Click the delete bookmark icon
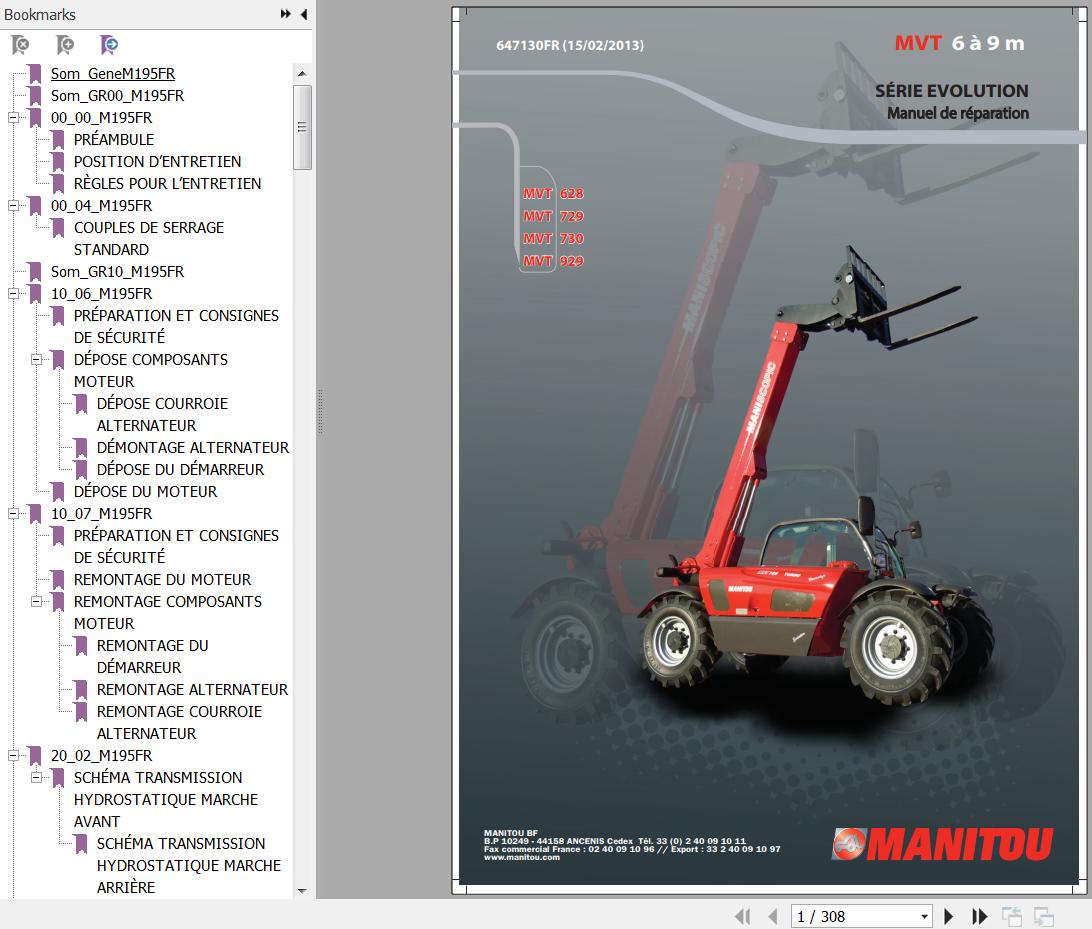 pyautogui.click(x=21, y=45)
